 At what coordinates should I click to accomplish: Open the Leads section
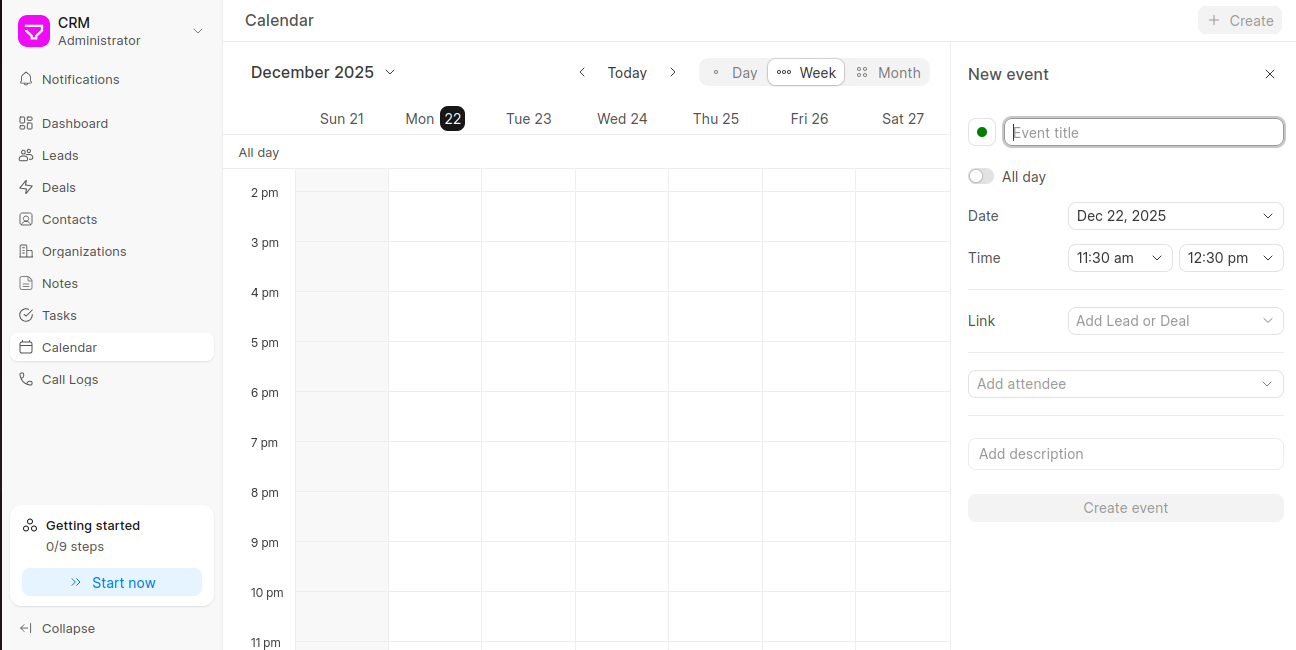tap(62, 155)
